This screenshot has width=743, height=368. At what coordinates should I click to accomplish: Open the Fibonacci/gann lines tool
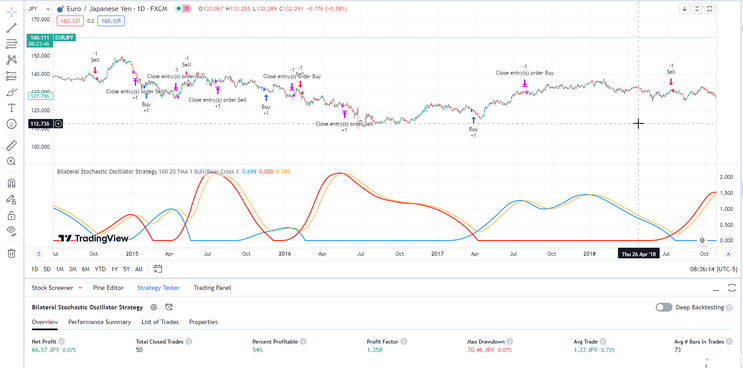pyautogui.click(x=11, y=44)
